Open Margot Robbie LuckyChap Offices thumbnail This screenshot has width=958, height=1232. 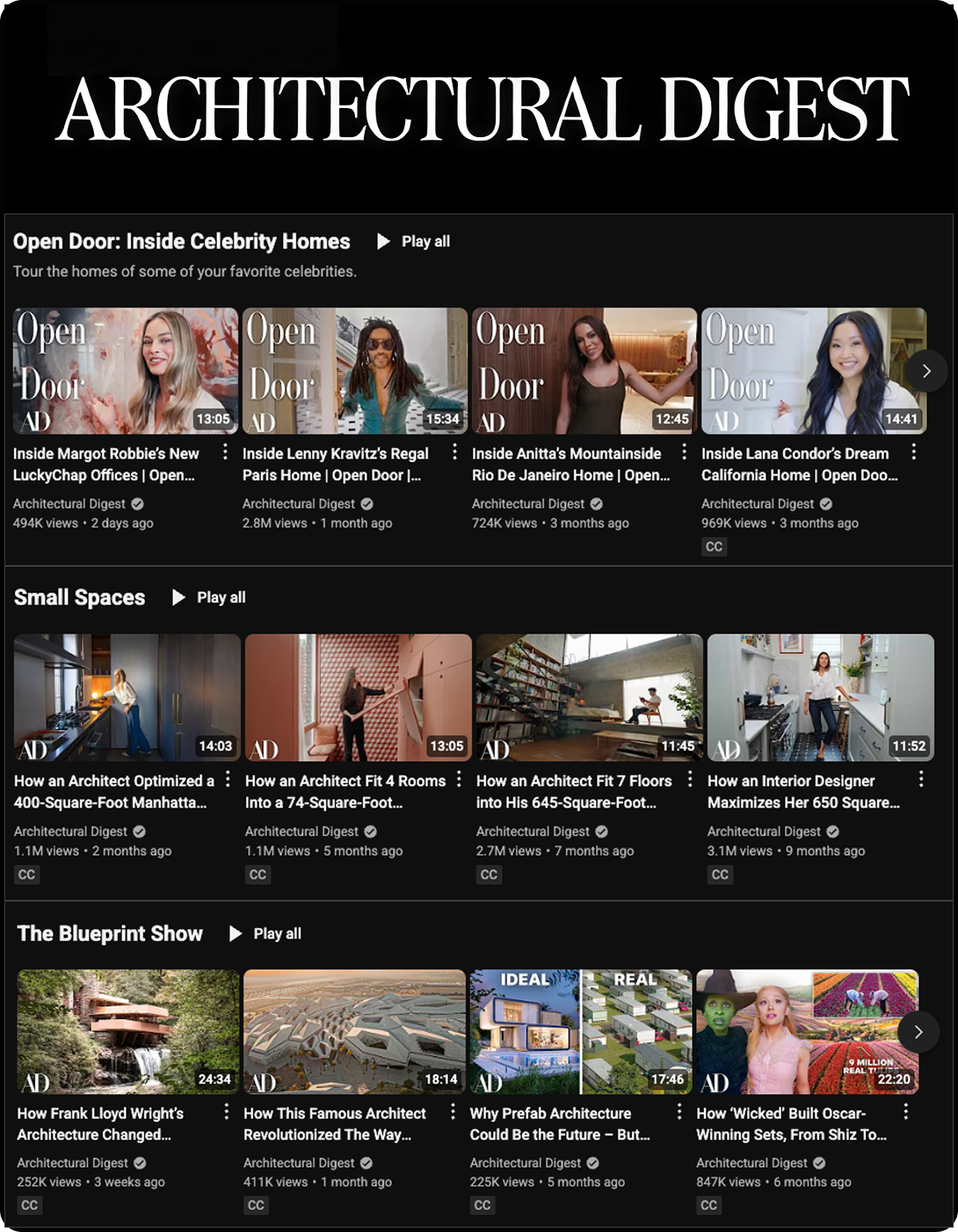click(x=126, y=371)
